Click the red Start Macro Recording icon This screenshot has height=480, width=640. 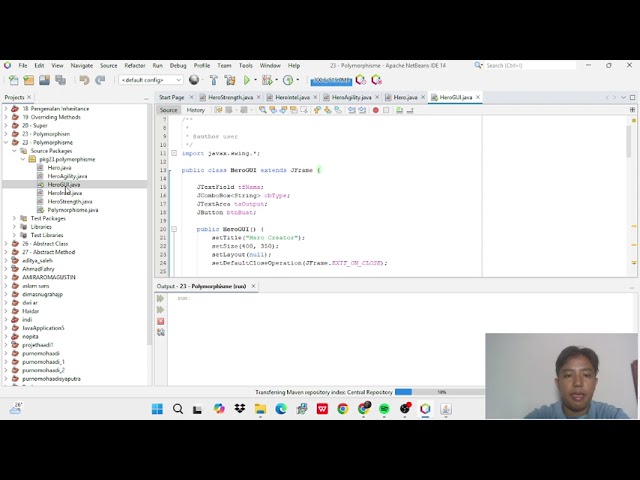pyautogui.click(x=376, y=110)
